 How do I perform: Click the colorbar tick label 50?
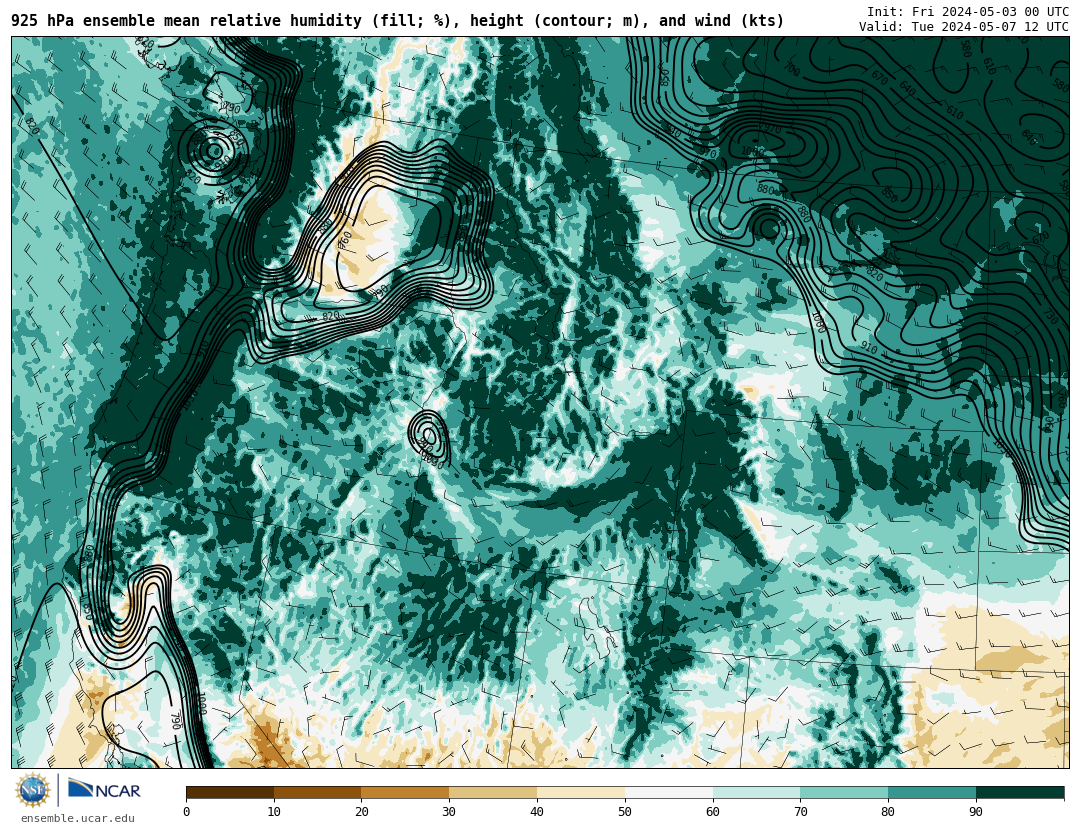click(x=625, y=812)
